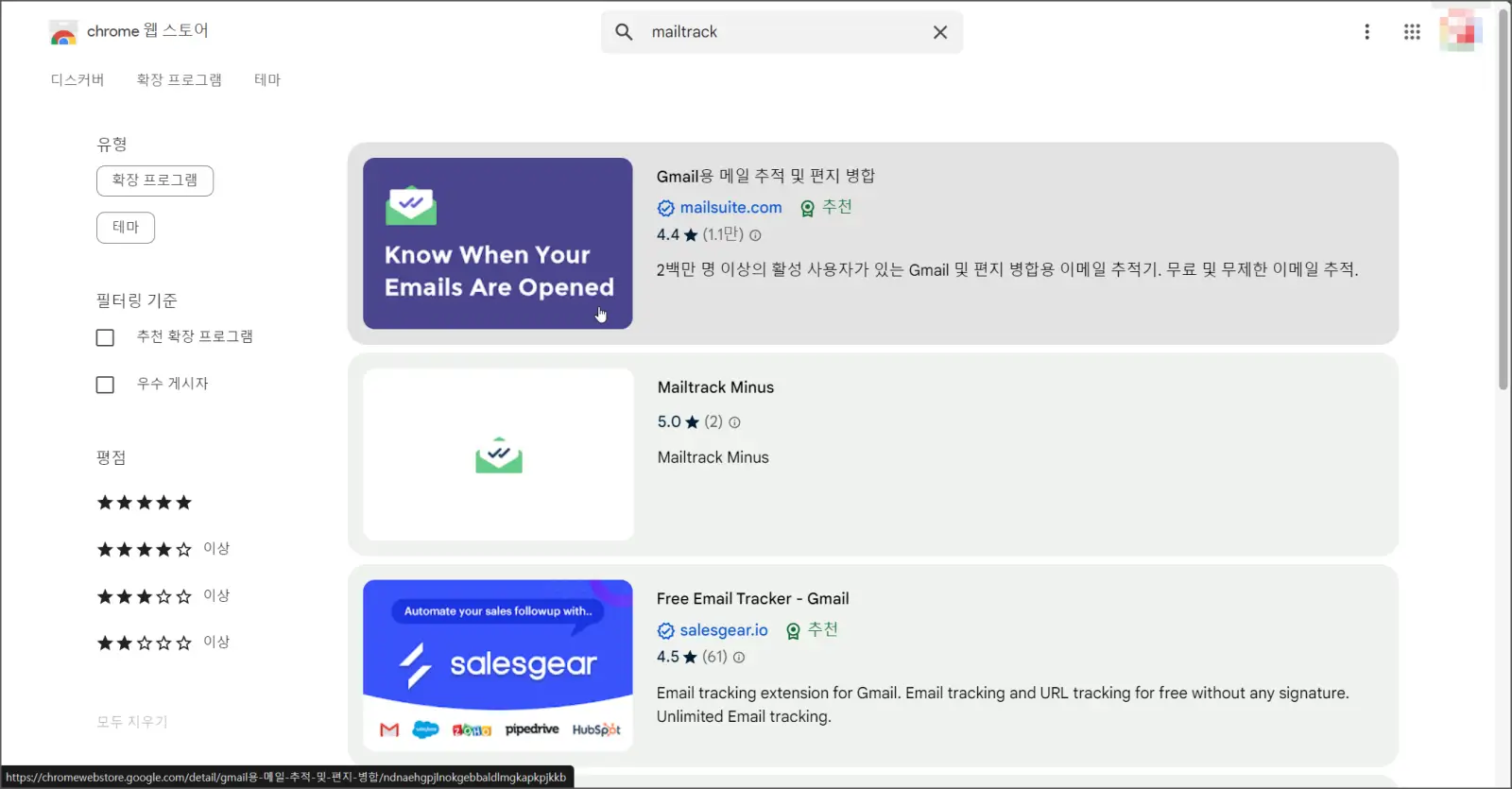This screenshot has width=1512, height=789.
Task: Click the mailsuite.com verified publisher badge
Action: coord(666,208)
